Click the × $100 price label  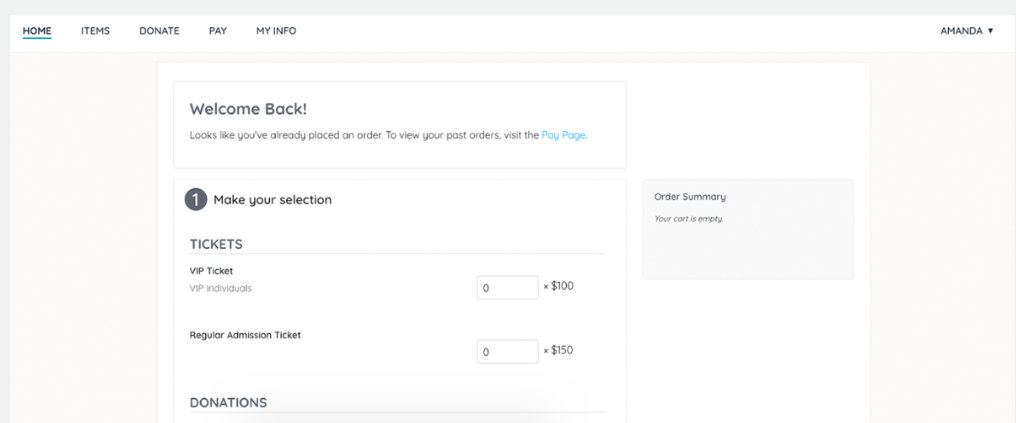pos(558,286)
